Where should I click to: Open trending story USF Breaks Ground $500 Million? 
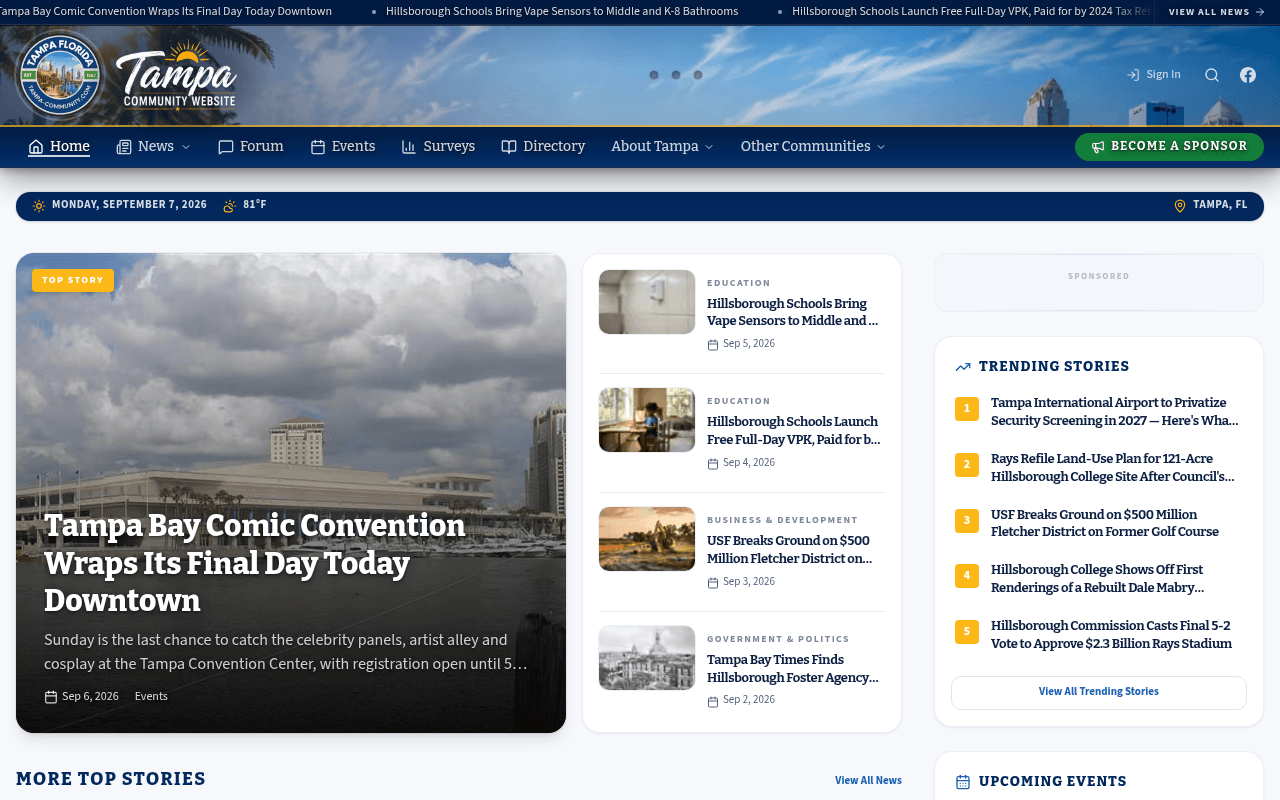(x=1105, y=524)
